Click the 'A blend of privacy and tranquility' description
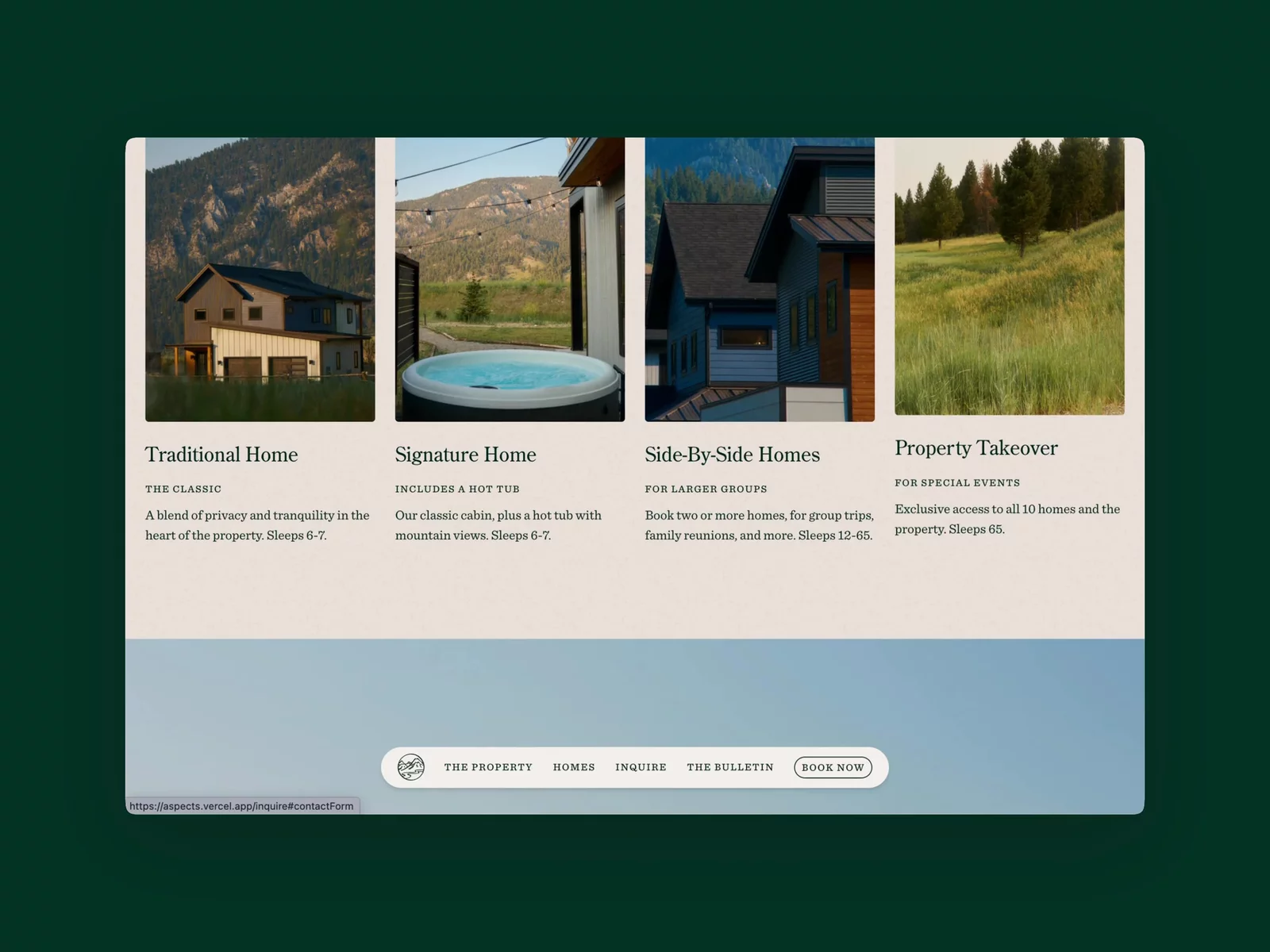The width and height of the screenshot is (1270, 952). coord(257,525)
